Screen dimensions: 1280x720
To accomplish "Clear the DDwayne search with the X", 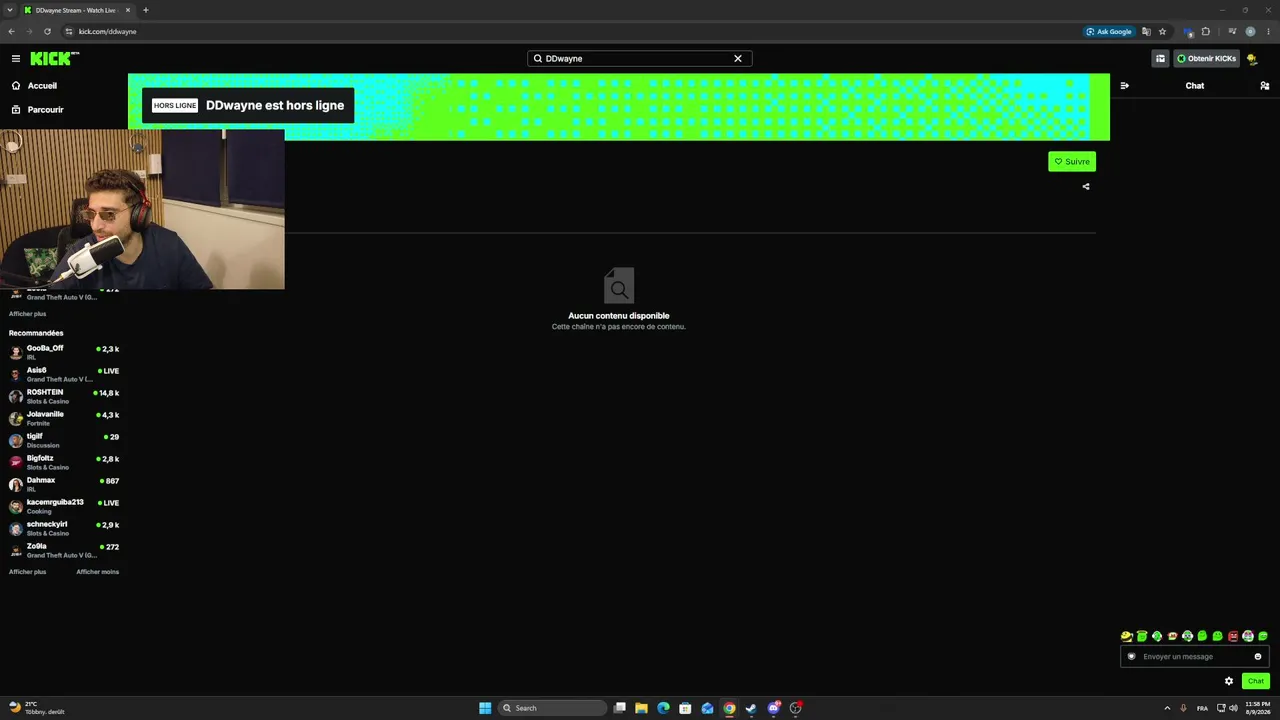I will click(738, 59).
